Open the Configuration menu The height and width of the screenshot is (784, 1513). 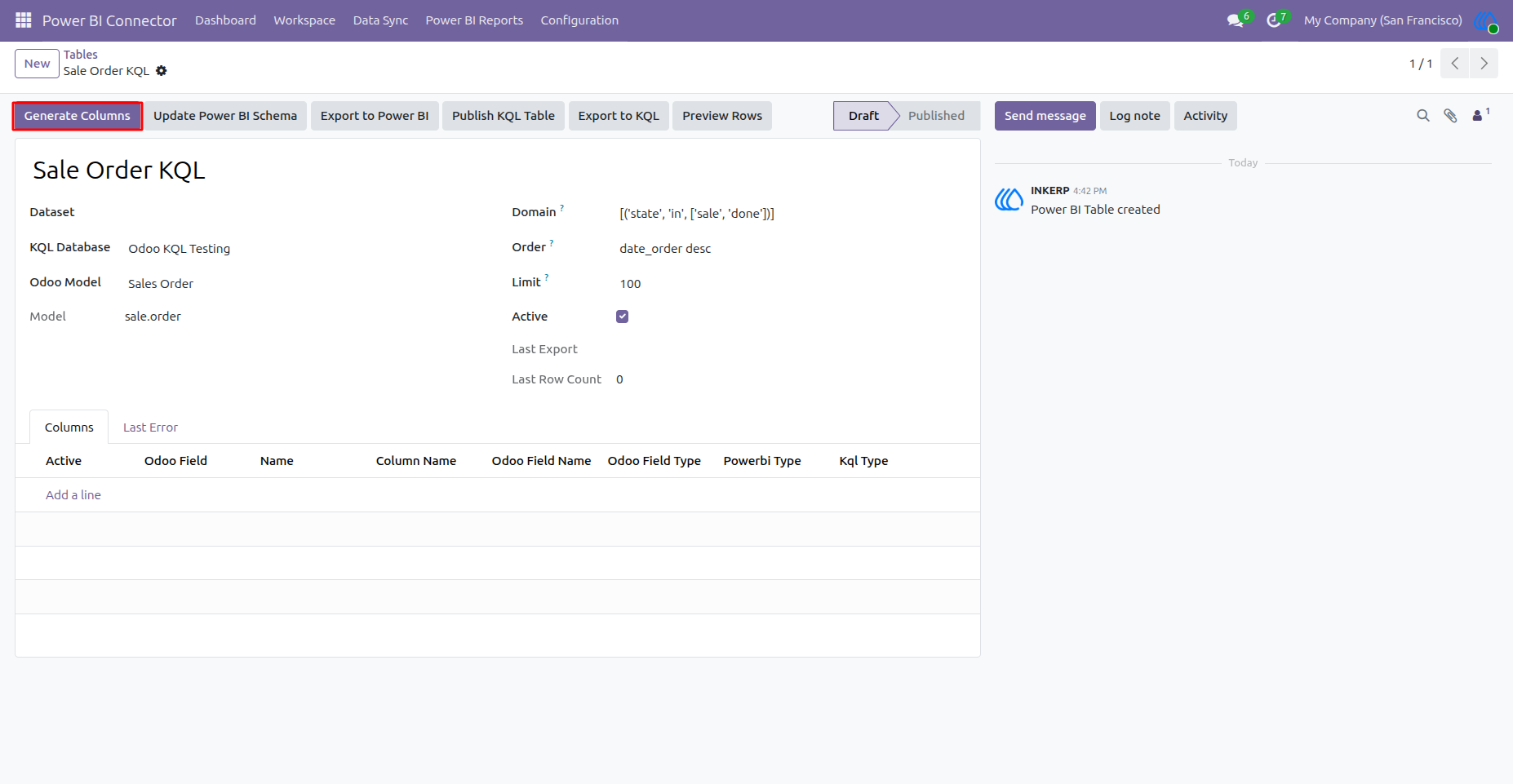click(x=579, y=20)
